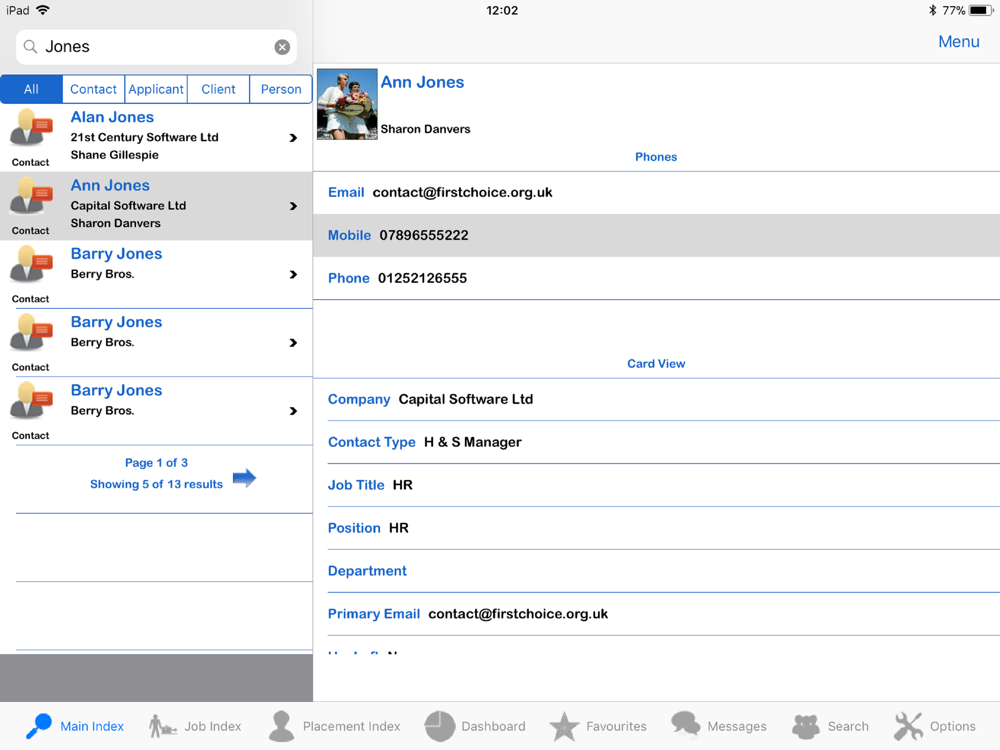Viewport: 1000px width, 750px height.
Task: Click the Phones section header
Action: tap(656, 157)
